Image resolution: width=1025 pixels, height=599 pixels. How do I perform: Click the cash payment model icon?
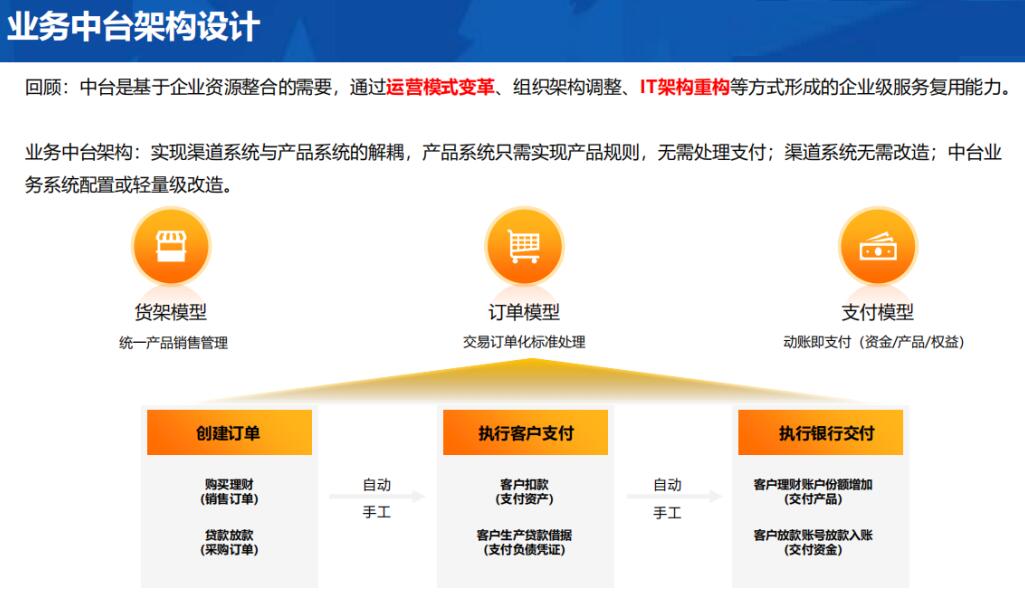[878, 247]
